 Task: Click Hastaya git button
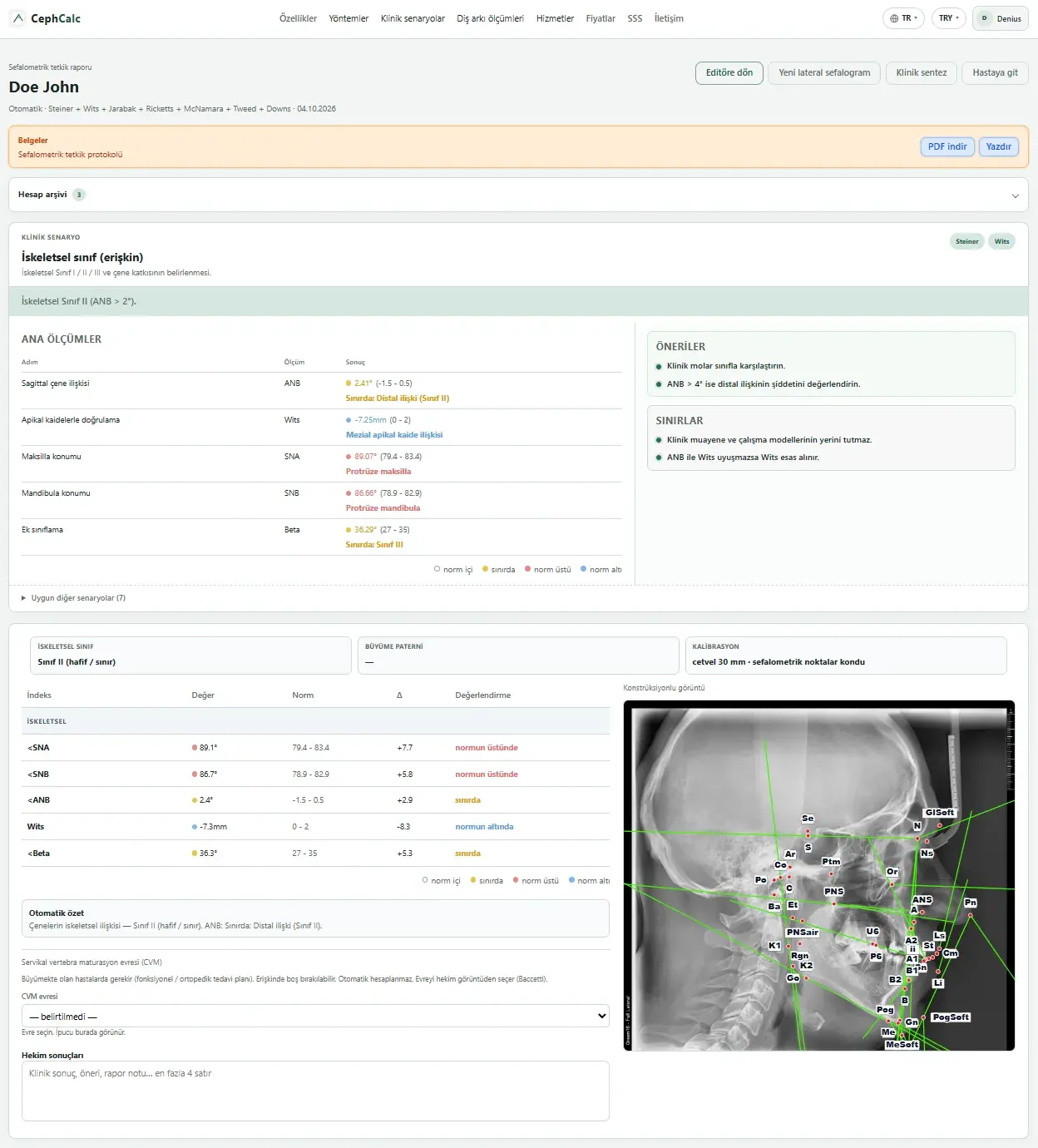[x=996, y=73]
